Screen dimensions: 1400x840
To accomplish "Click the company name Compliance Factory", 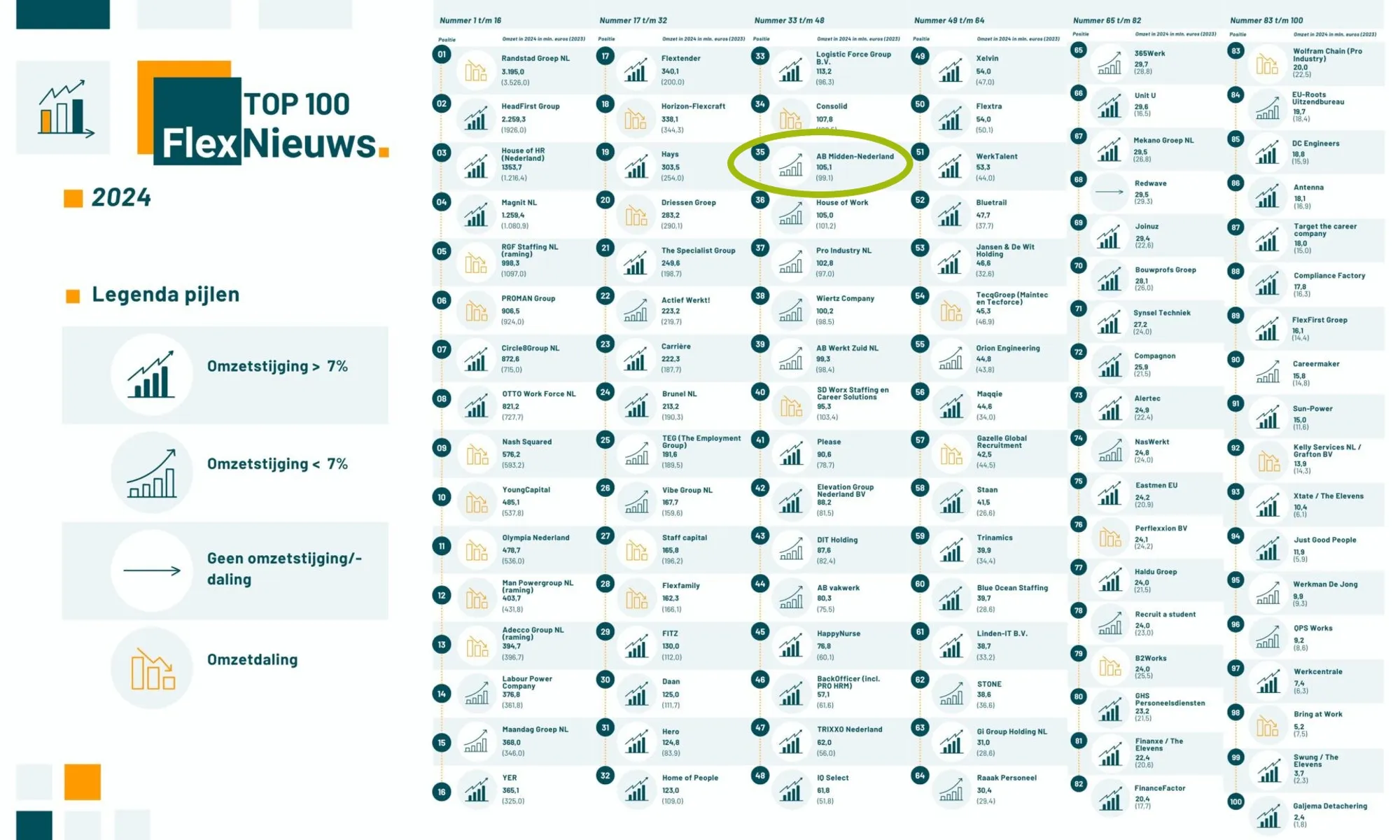I will click(1329, 276).
